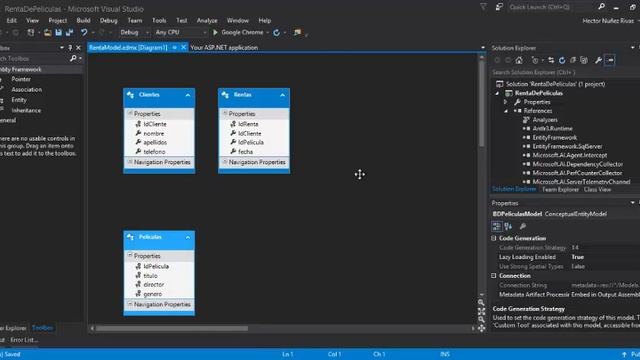Start debugging with green play icon
This screenshot has height=360, width=640.
(x=216, y=32)
